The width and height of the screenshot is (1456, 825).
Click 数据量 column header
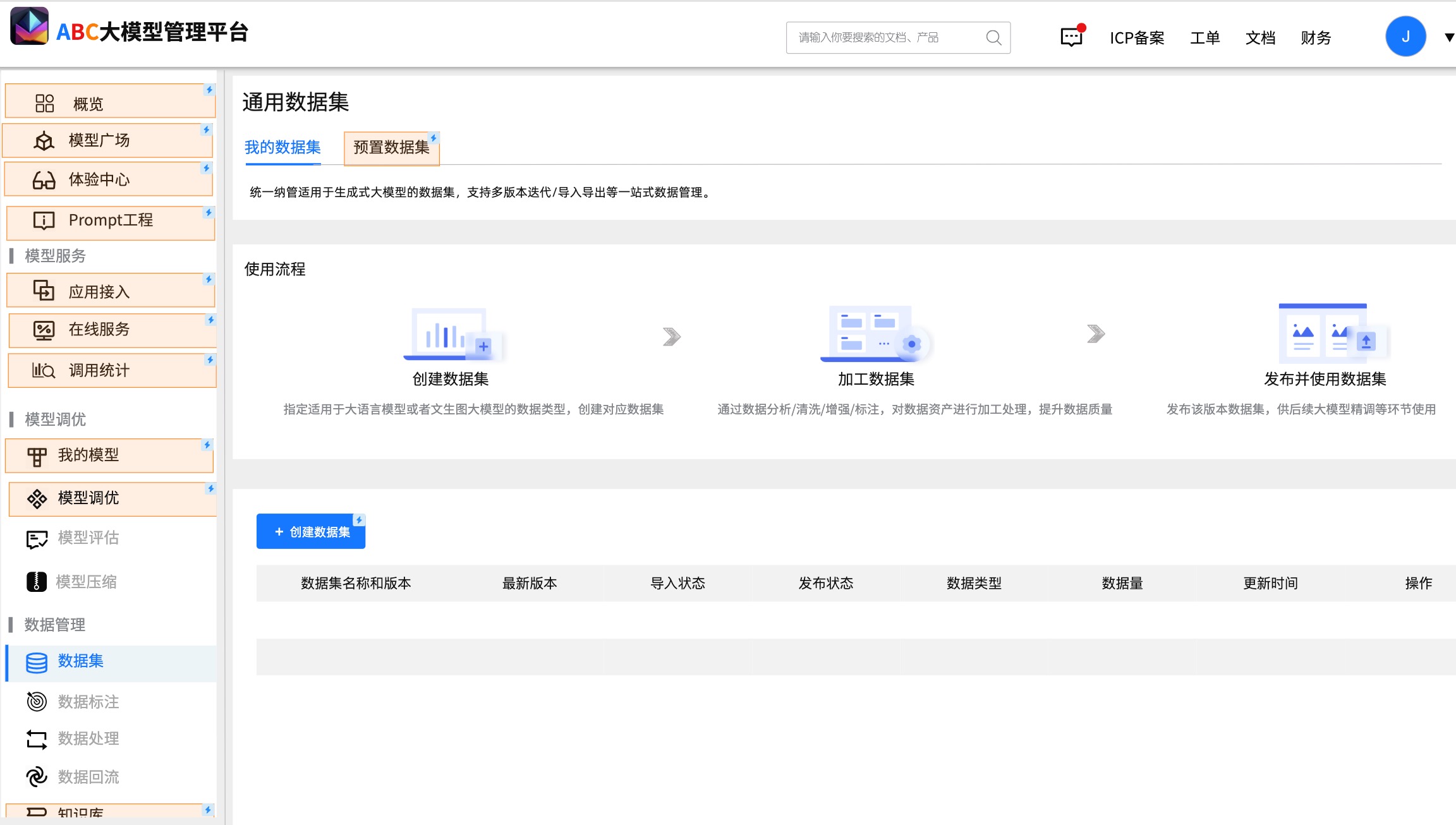click(x=1122, y=583)
